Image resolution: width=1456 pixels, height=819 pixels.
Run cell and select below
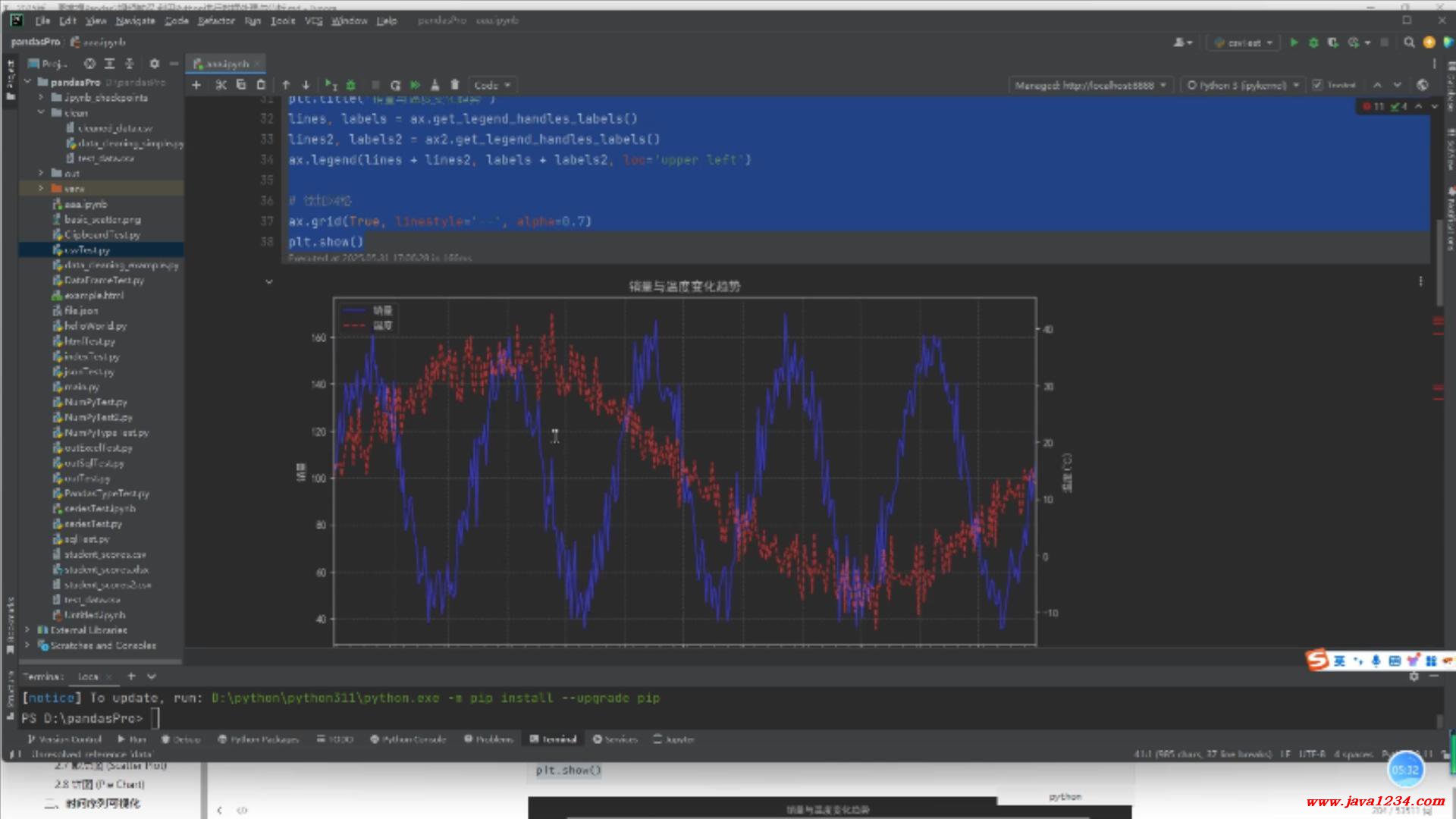331,85
